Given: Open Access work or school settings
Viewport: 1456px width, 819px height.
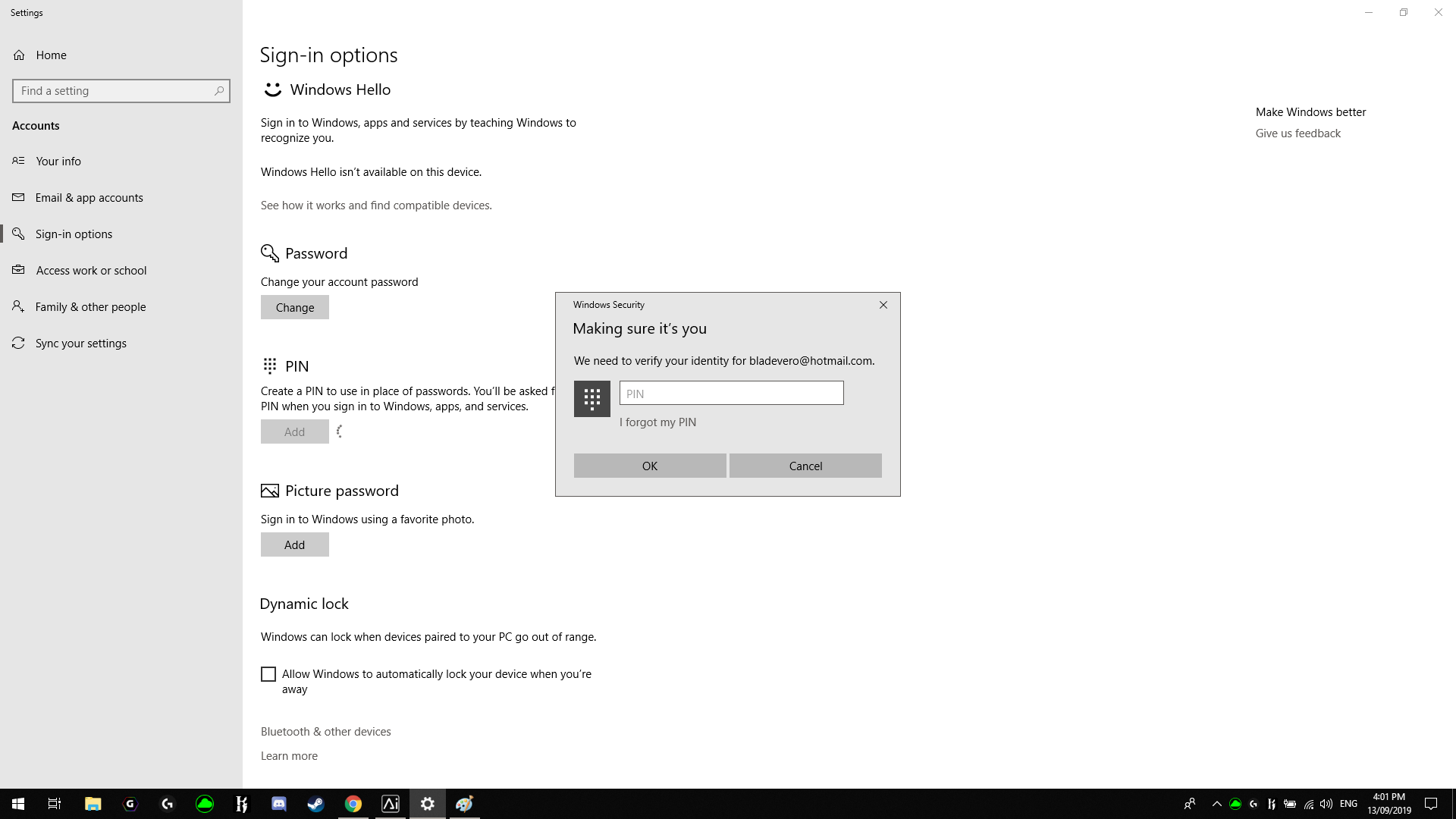Looking at the screenshot, I should [91, 270].
